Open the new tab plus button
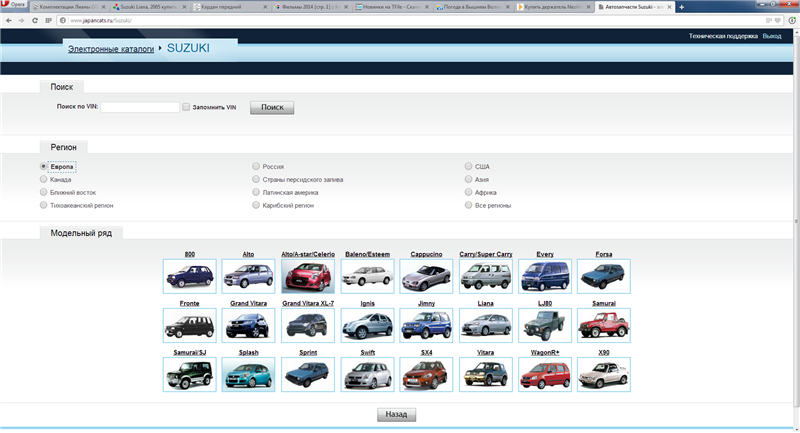 point(682,7)
